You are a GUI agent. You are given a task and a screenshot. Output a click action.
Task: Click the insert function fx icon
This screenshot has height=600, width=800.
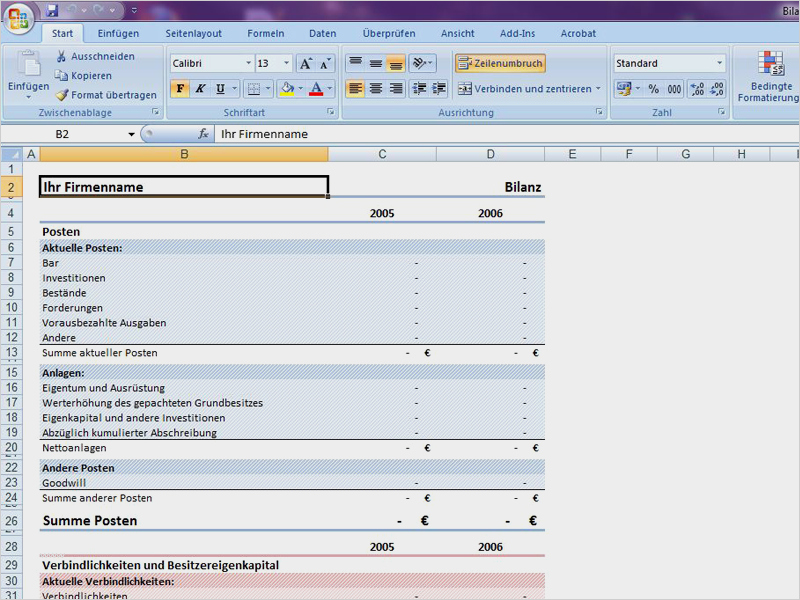(203, 134)
